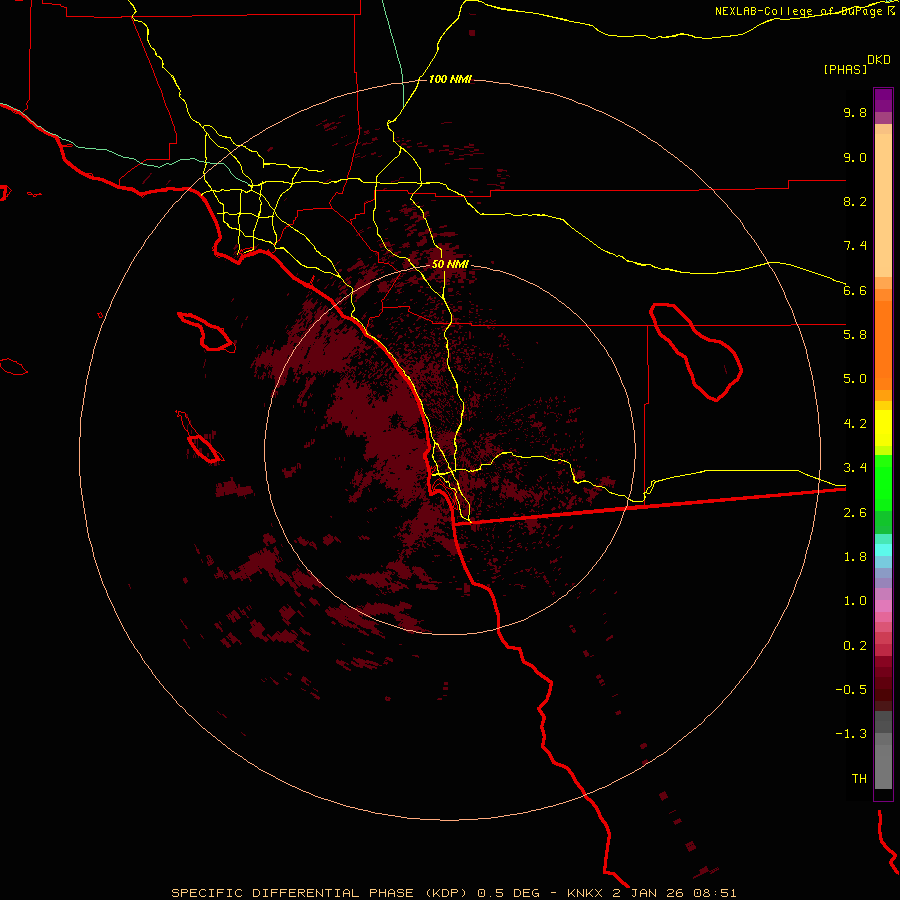This screenshot has height=900, width=900.
Task: Click the gray colorbar segment near TH
Action: (883, 767)
